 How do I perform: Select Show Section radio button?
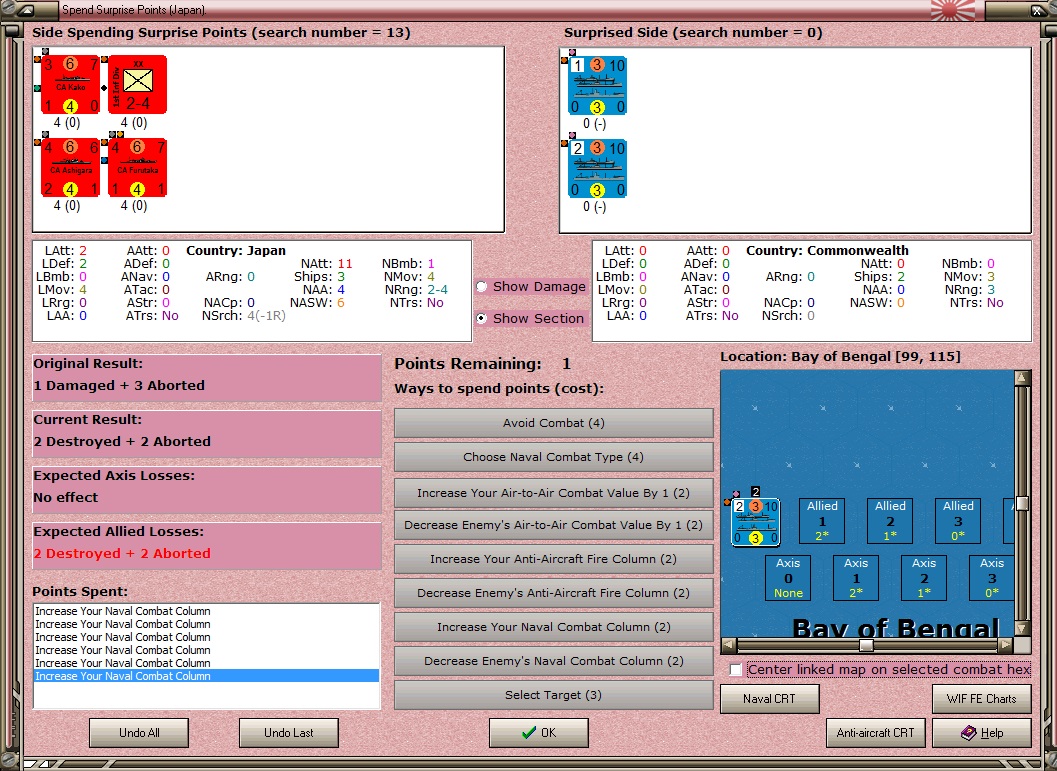tap(481, 318)
